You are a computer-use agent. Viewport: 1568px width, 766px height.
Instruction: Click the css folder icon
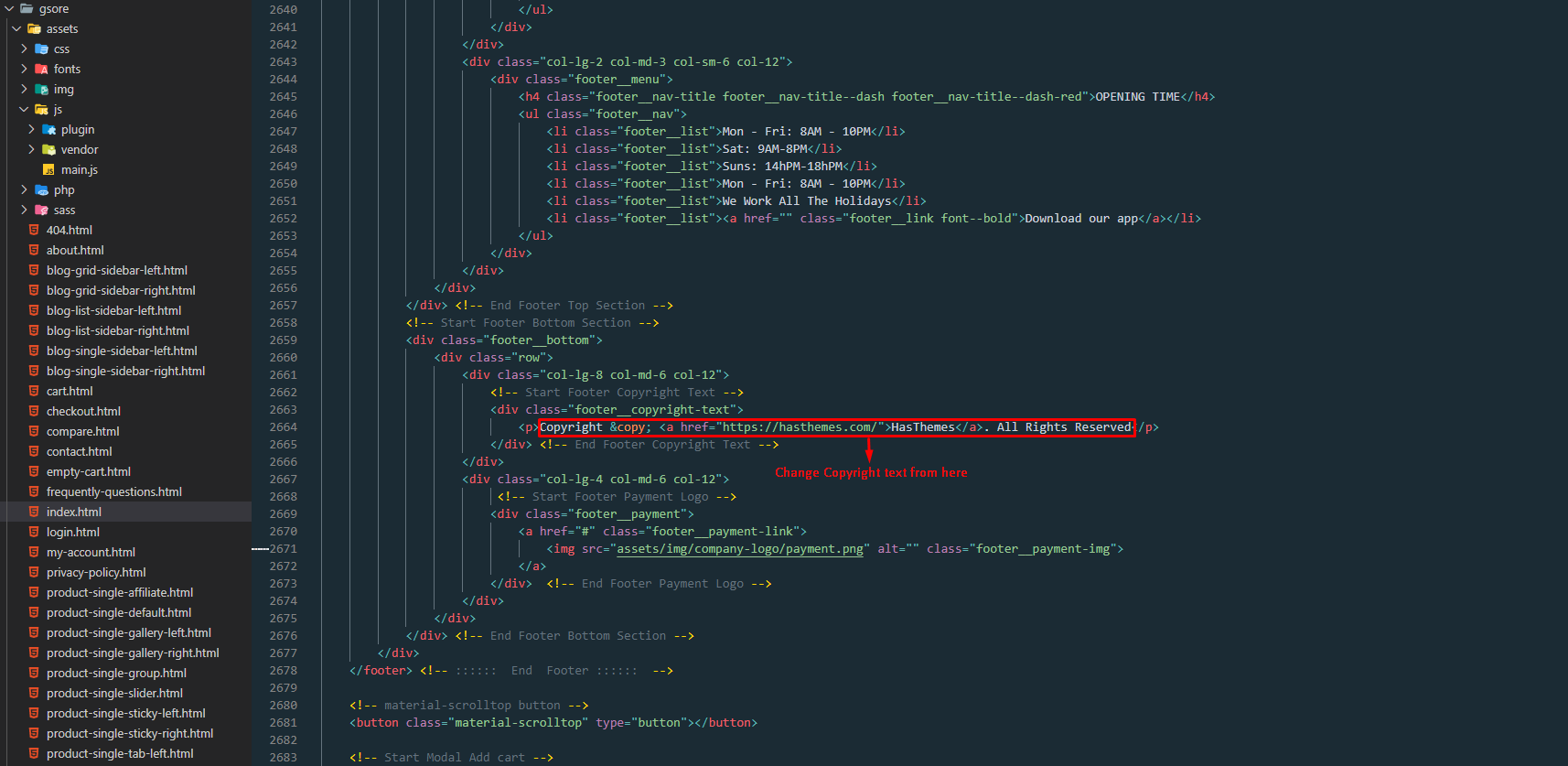[x=41, y=49]
